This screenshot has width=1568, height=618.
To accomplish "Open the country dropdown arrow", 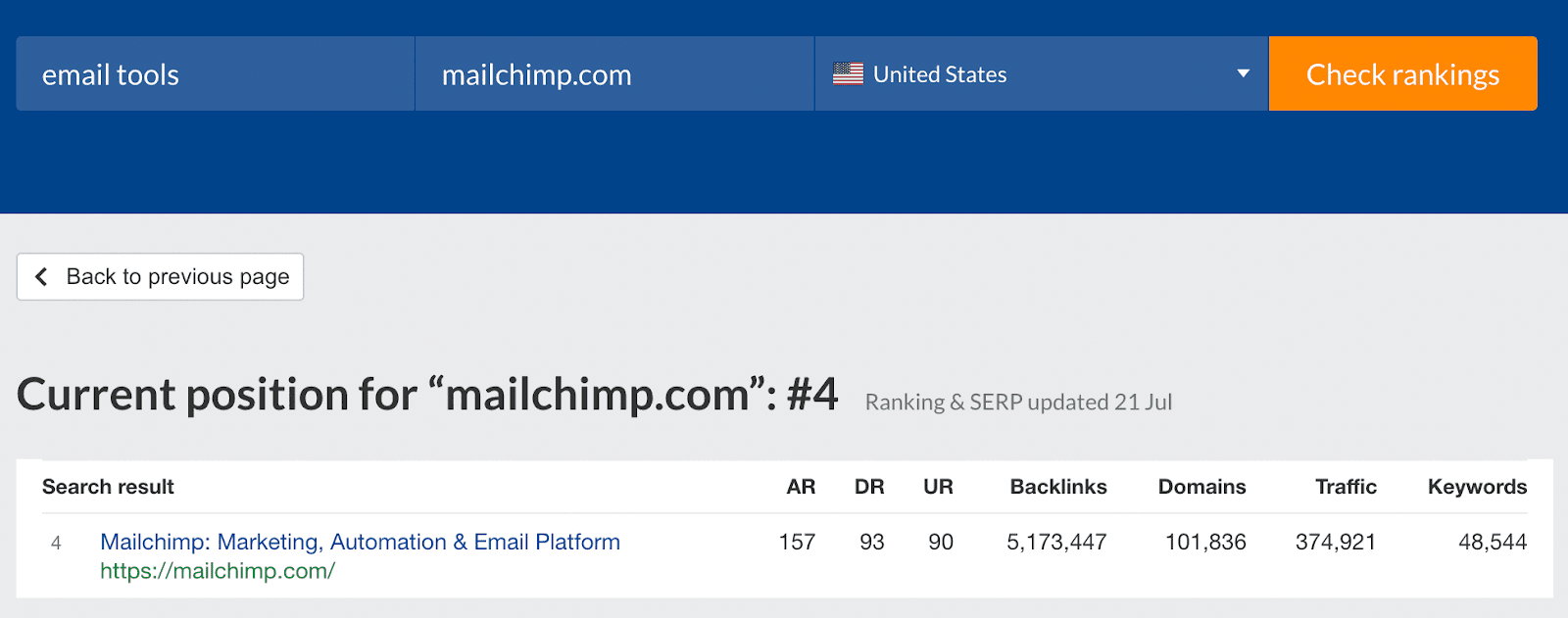I will 1243,73.
